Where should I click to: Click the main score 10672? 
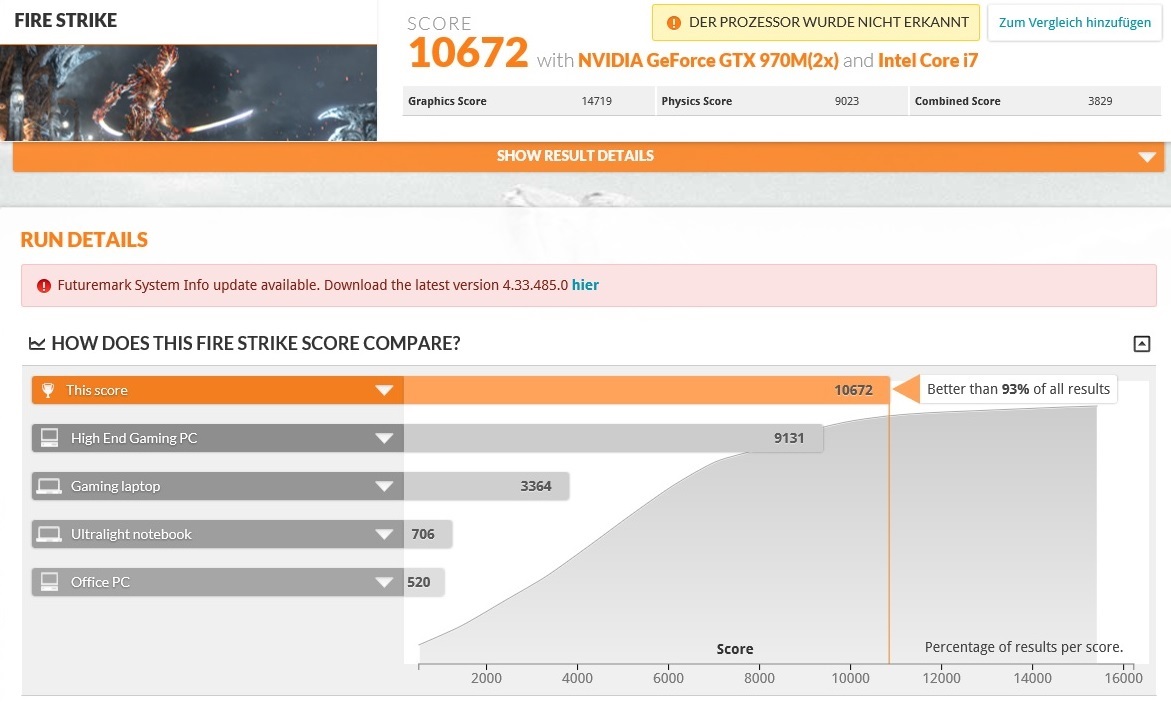click(x=468, y=52)
